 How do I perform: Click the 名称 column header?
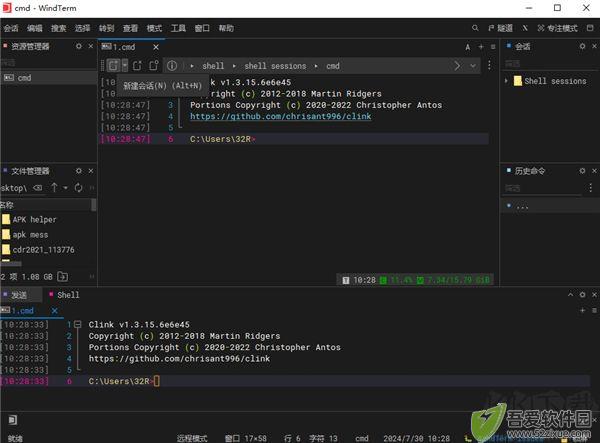pos(46,205)
